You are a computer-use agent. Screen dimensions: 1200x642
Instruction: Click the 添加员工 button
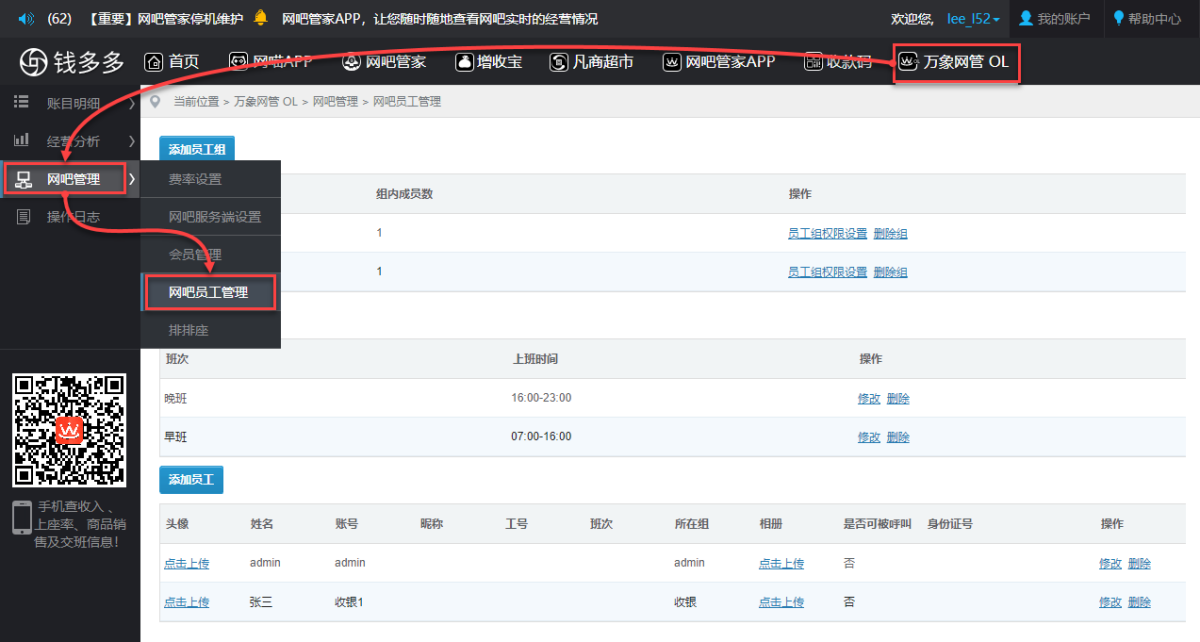(191, 480)
